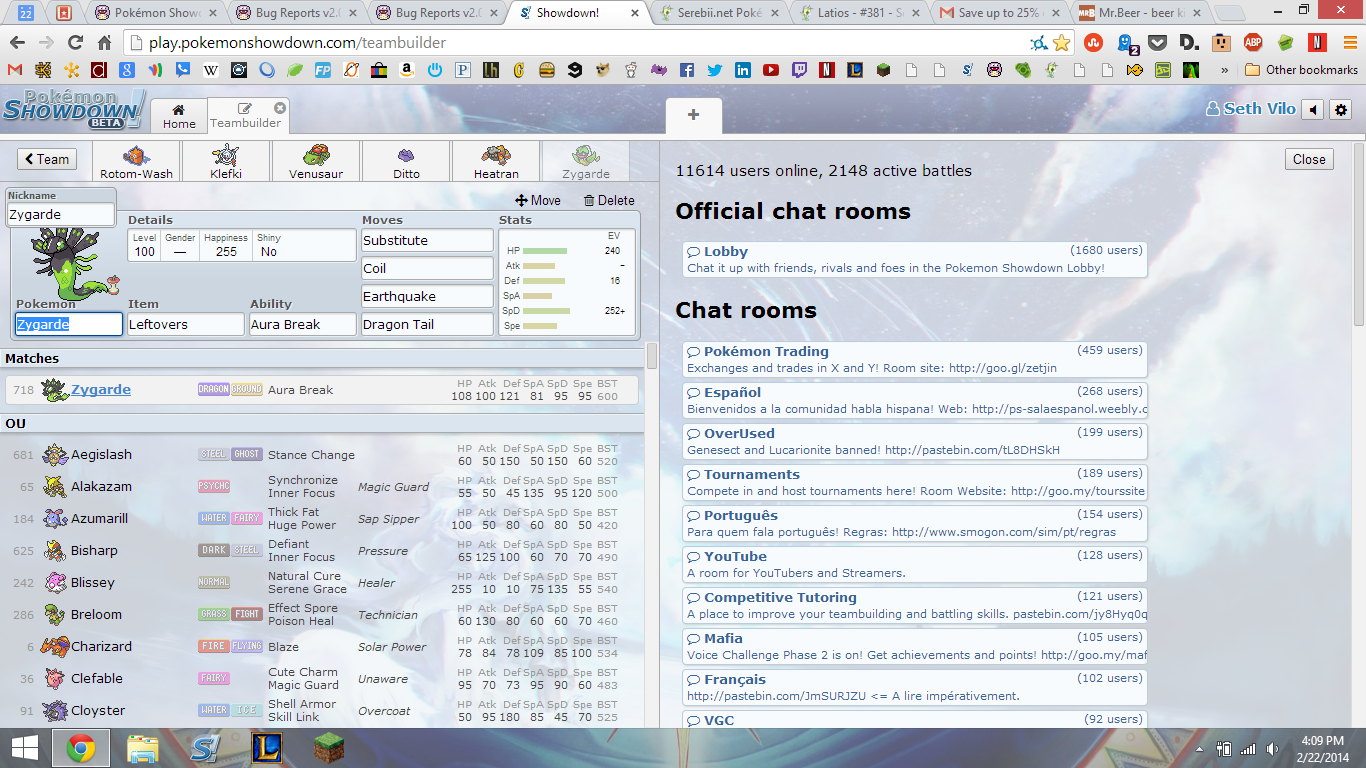Viewport: 1366px width, 768px height.
Task: Open the Facebook bookmark
Action: point(686,70)
